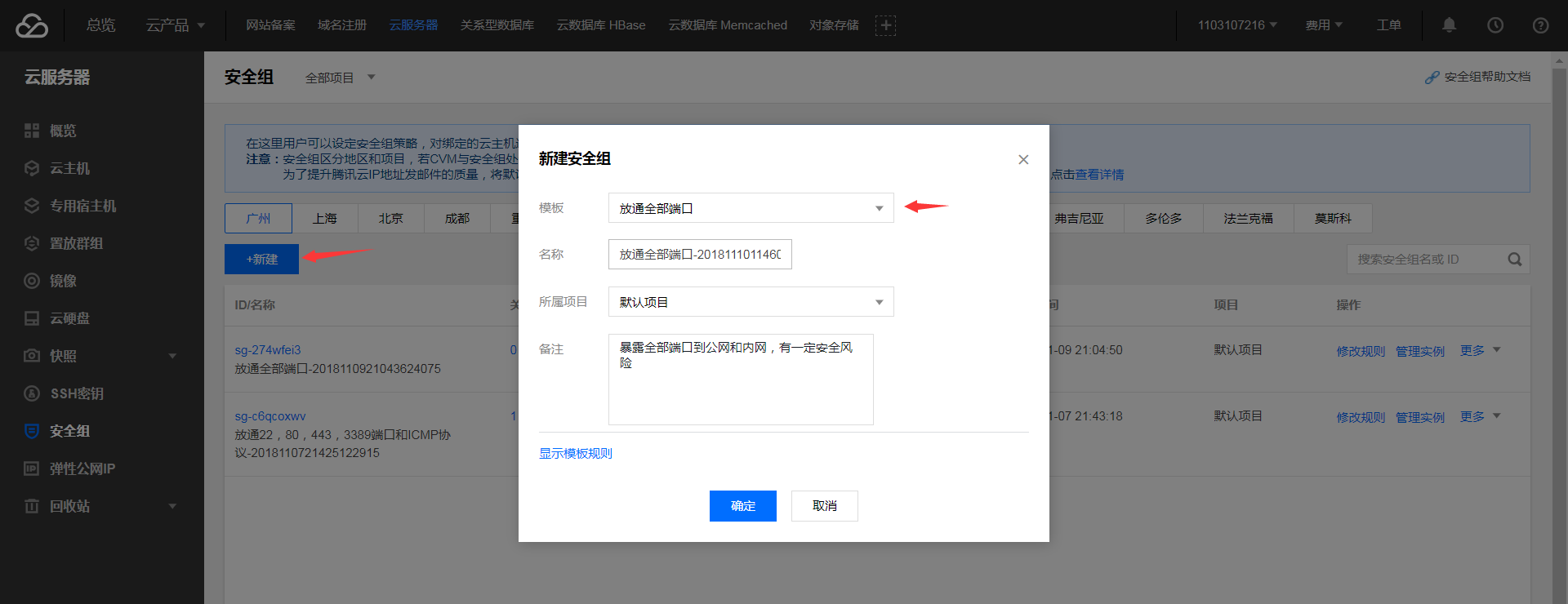This screenshot has width=1568, height=604.
Task: Click the 弹性公网IP sidebar icon
Action: pyautogui.click(x=32, y=469)
